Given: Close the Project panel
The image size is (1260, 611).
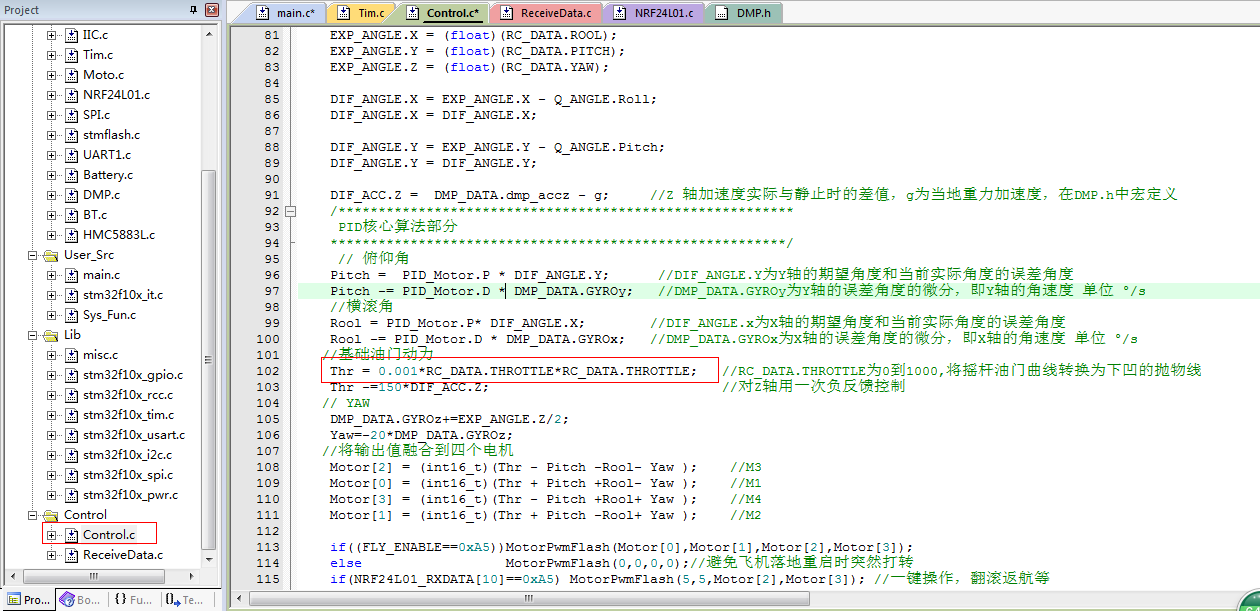Looking at the screenshot, I should tap(211, 10).
